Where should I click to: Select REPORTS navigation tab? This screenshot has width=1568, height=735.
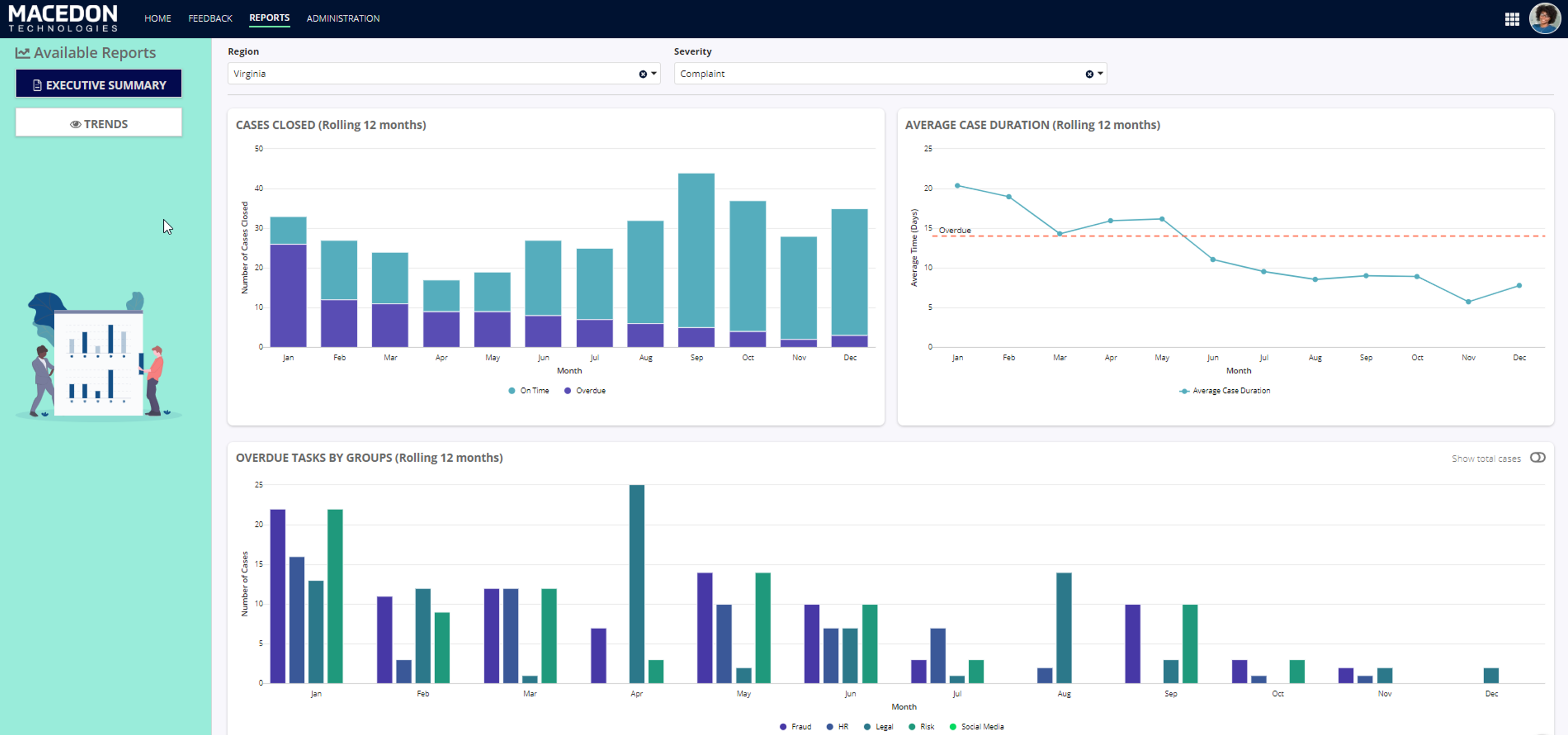coord(269,18)
